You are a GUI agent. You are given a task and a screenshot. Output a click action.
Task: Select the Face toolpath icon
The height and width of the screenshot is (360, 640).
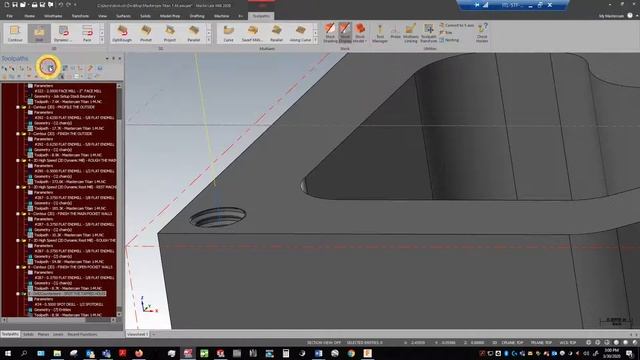(87, 33)
